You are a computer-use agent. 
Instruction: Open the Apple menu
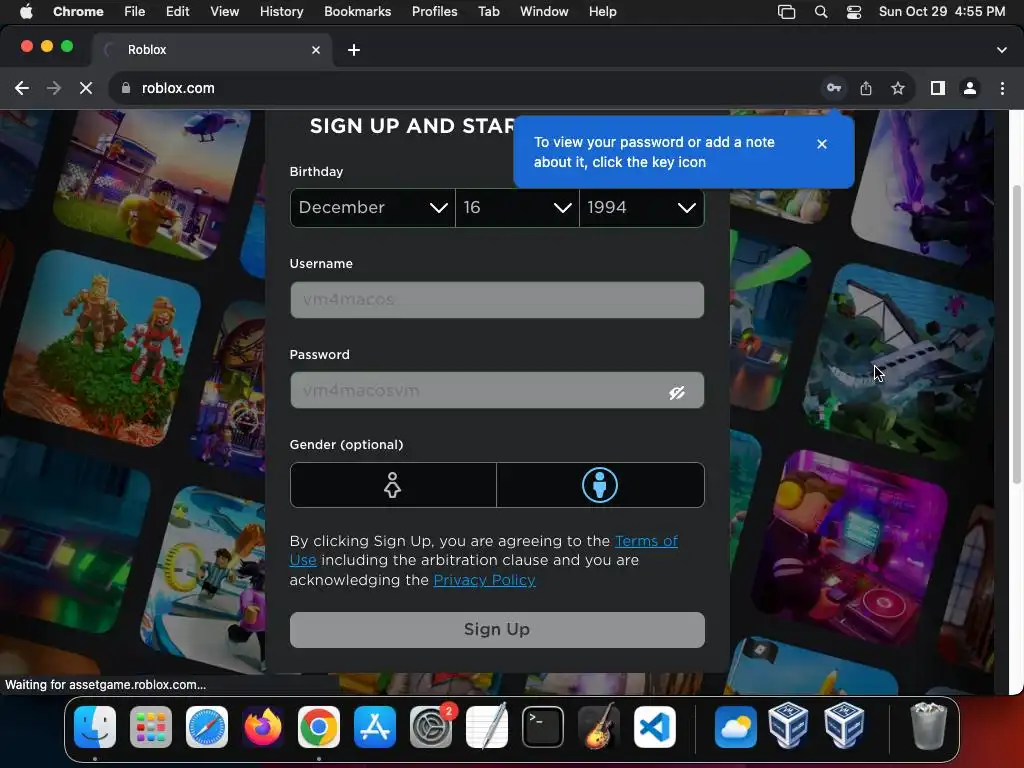25,12
